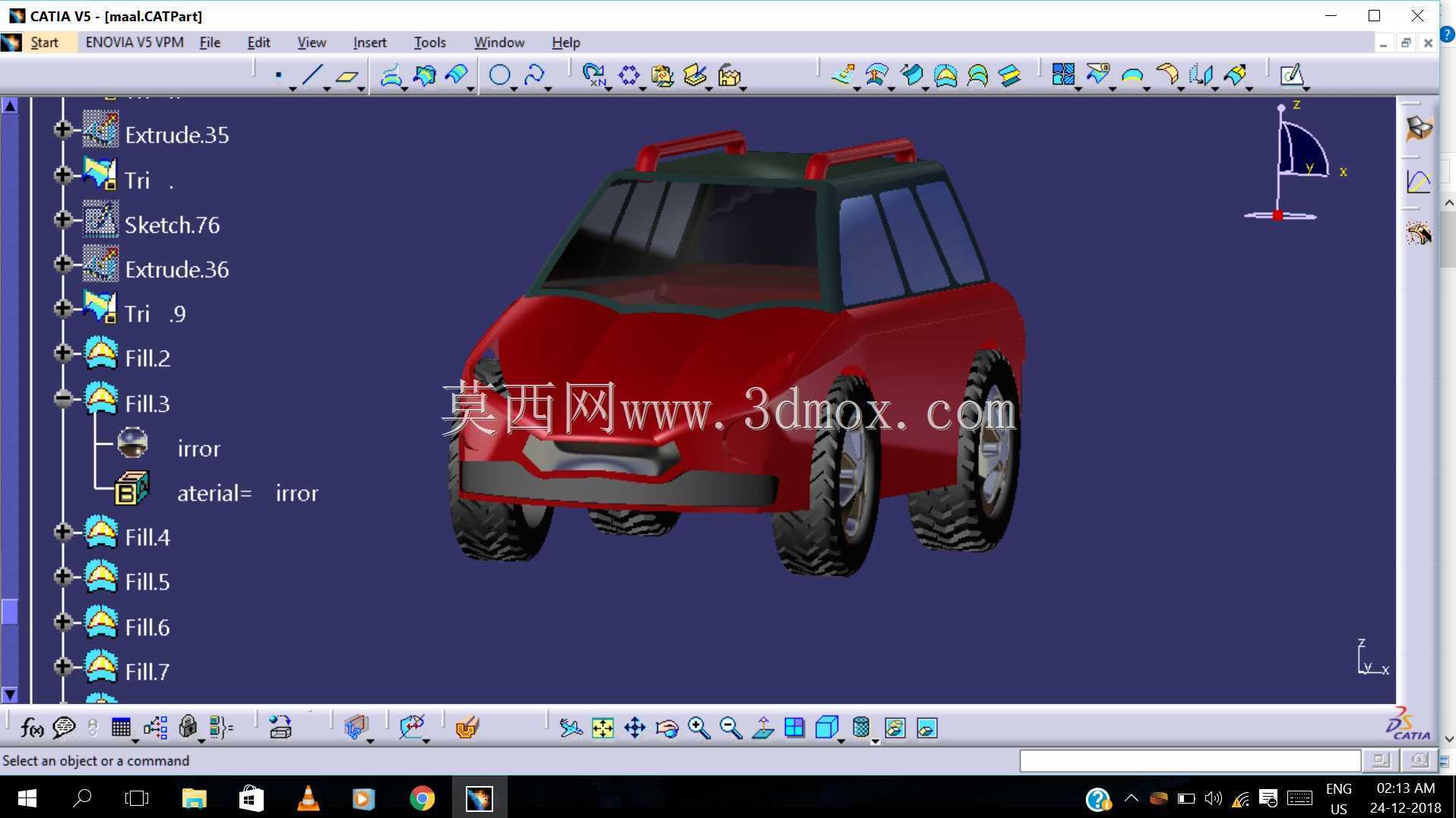Screen dimensions: 1456x818
Task: Open the Design Table tool
Action: pos(121,728)
